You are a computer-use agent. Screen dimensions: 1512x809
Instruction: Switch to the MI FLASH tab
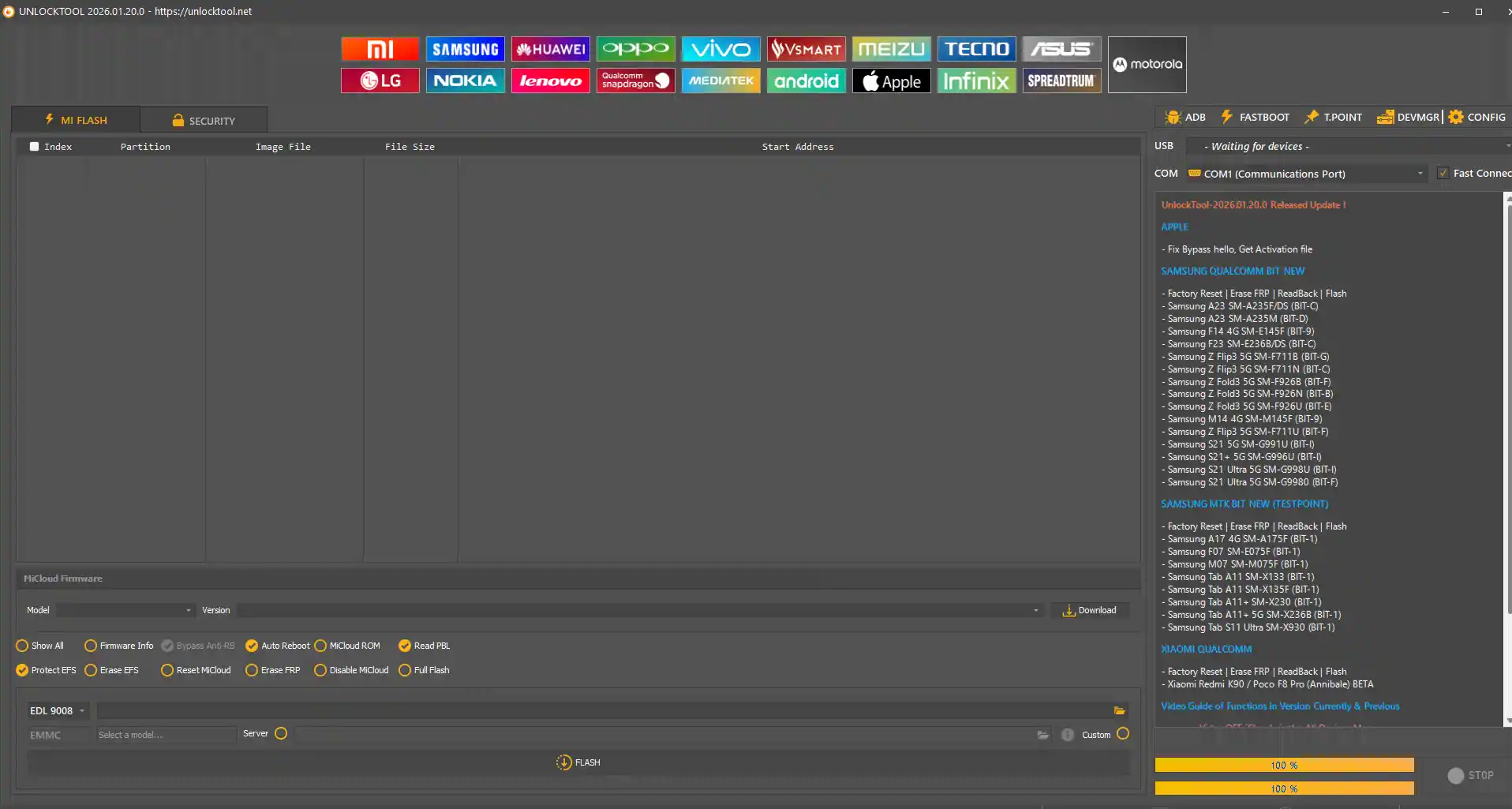click(76, 120)
